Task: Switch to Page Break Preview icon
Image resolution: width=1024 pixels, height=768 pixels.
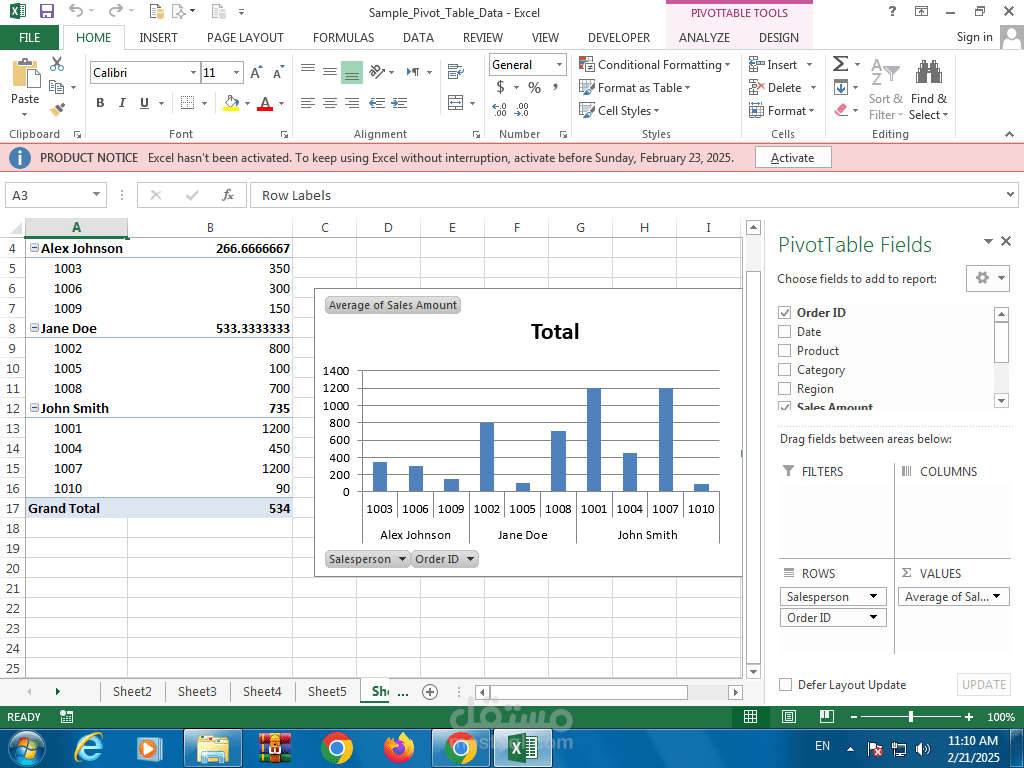Action: (827, 716)
